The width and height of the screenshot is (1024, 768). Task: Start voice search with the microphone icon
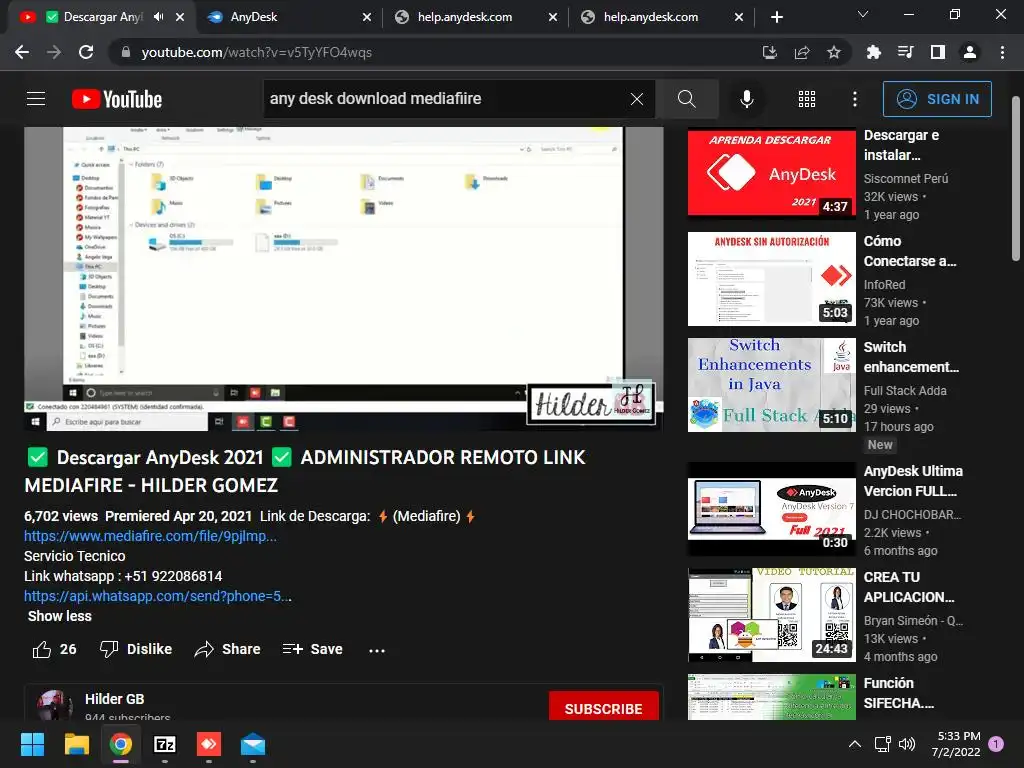[746, 99]
